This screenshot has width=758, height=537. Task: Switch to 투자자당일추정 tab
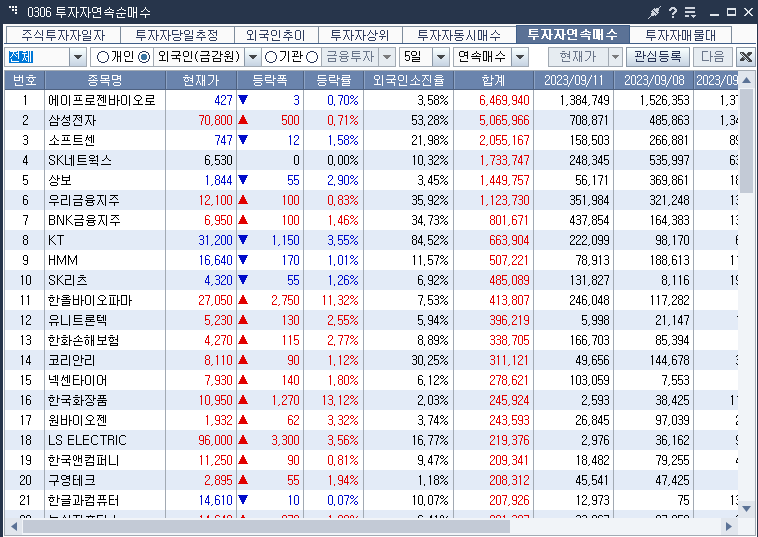177,35
